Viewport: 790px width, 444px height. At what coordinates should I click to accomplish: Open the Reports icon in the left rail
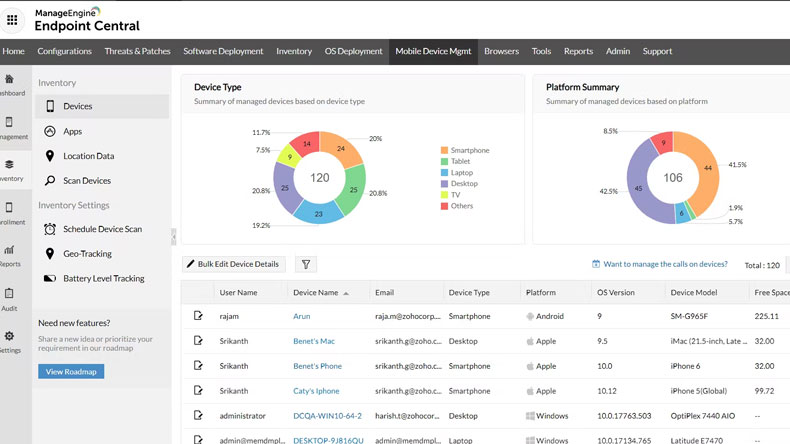(x=10, y=250)
